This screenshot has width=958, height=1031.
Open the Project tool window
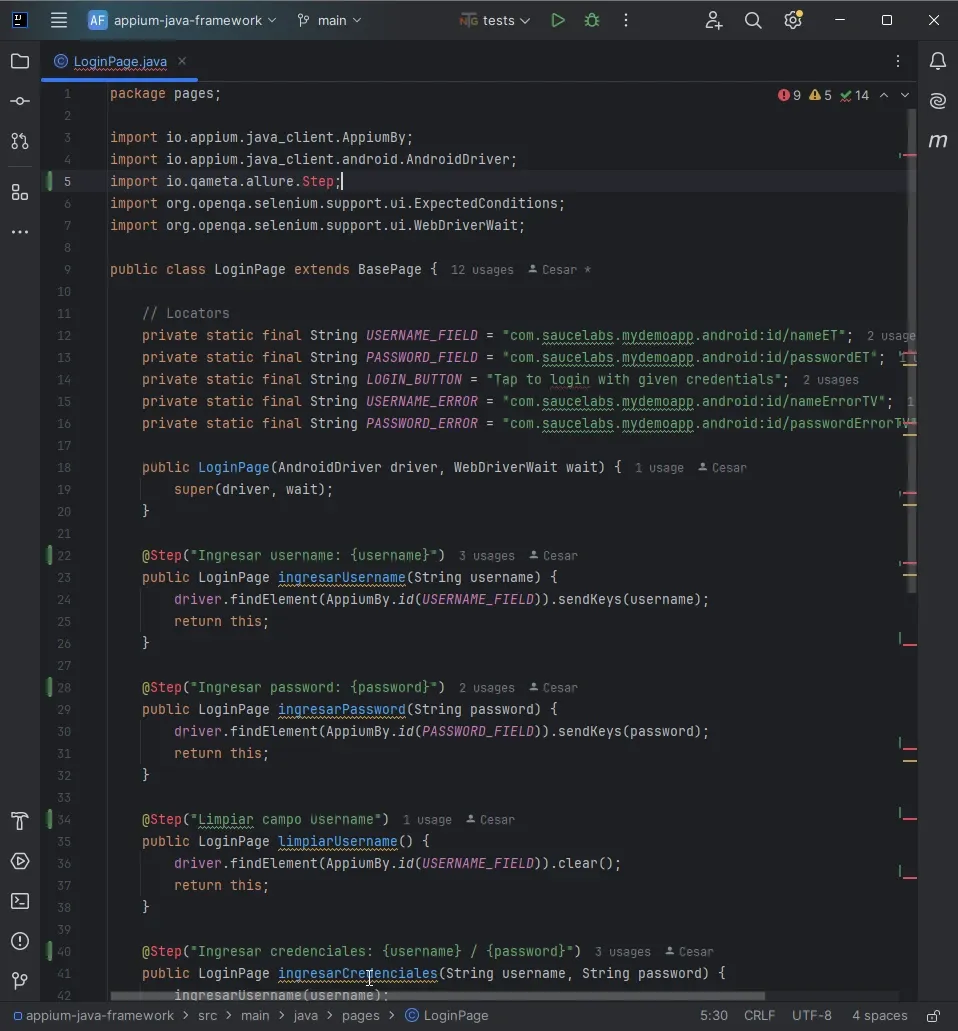point(20,61)
